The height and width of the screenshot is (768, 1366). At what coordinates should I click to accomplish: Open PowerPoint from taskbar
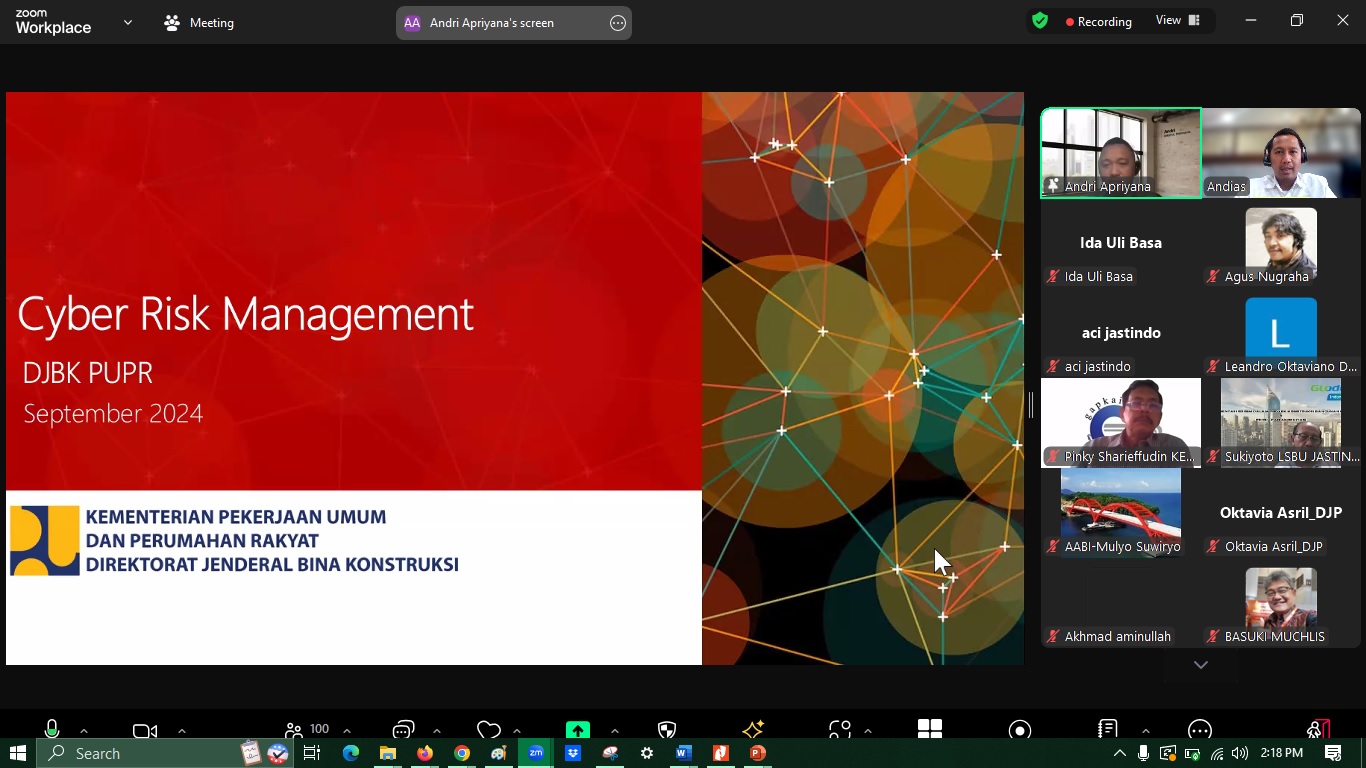pos(758,753)
